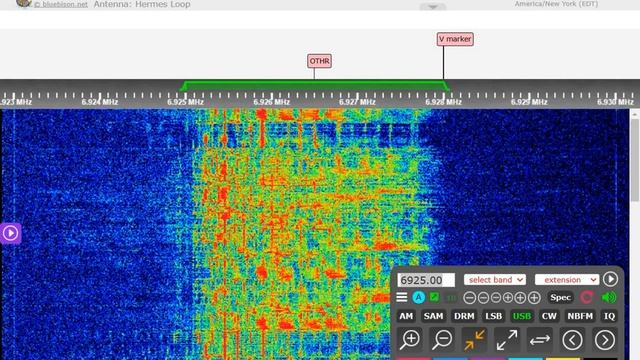Toggle the Spec spectrum display button
The height and width of the screenshot is (360, 640).
tap(560, 298)
